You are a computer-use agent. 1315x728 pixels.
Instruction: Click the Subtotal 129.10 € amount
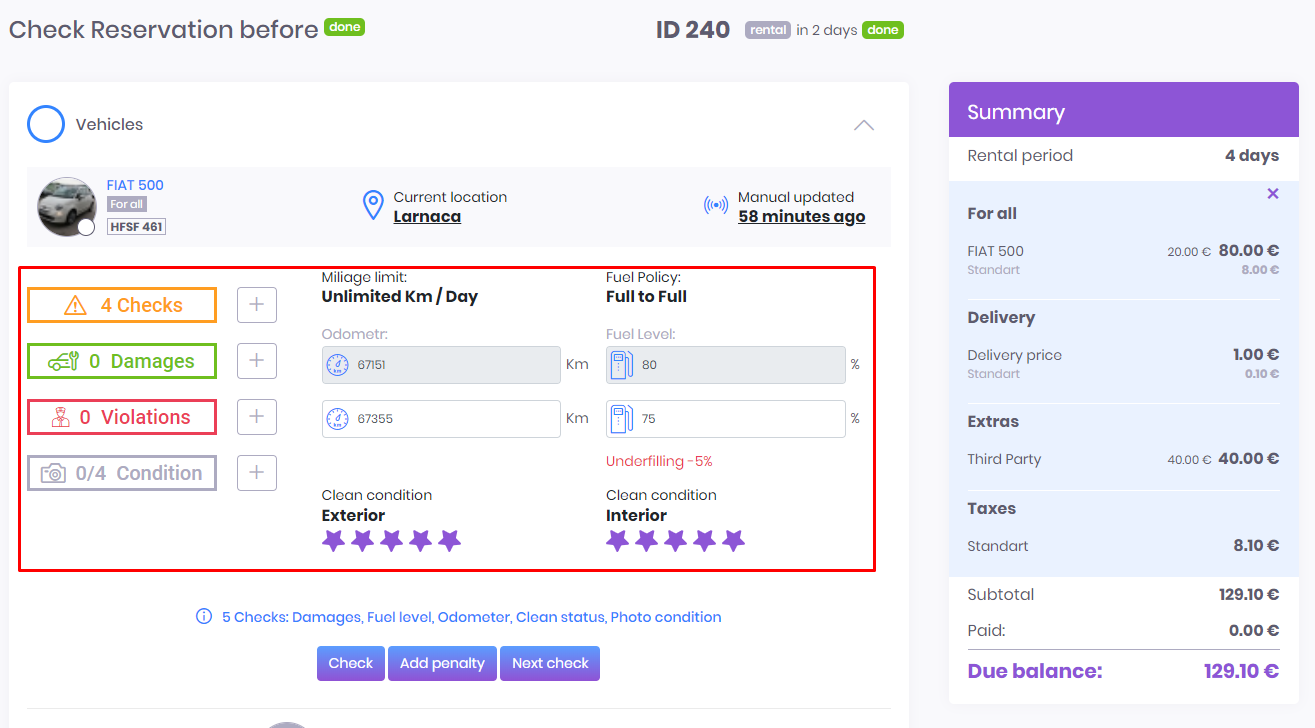[1249, 595]
